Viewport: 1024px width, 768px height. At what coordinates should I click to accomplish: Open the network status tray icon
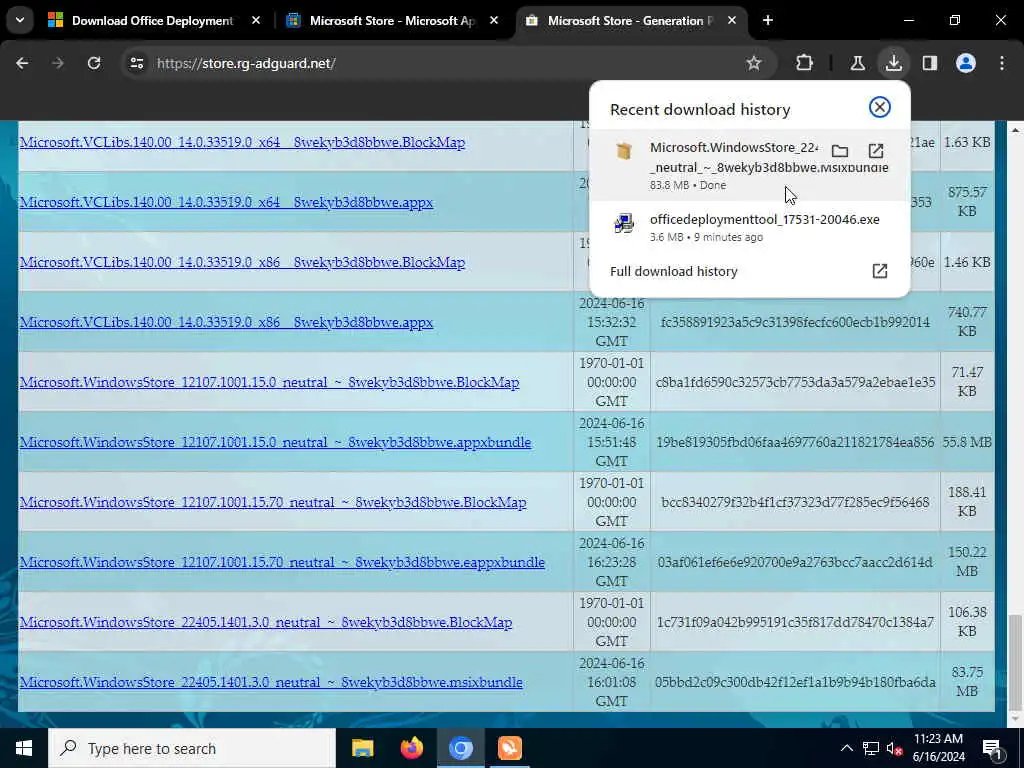tap(871, 748)
